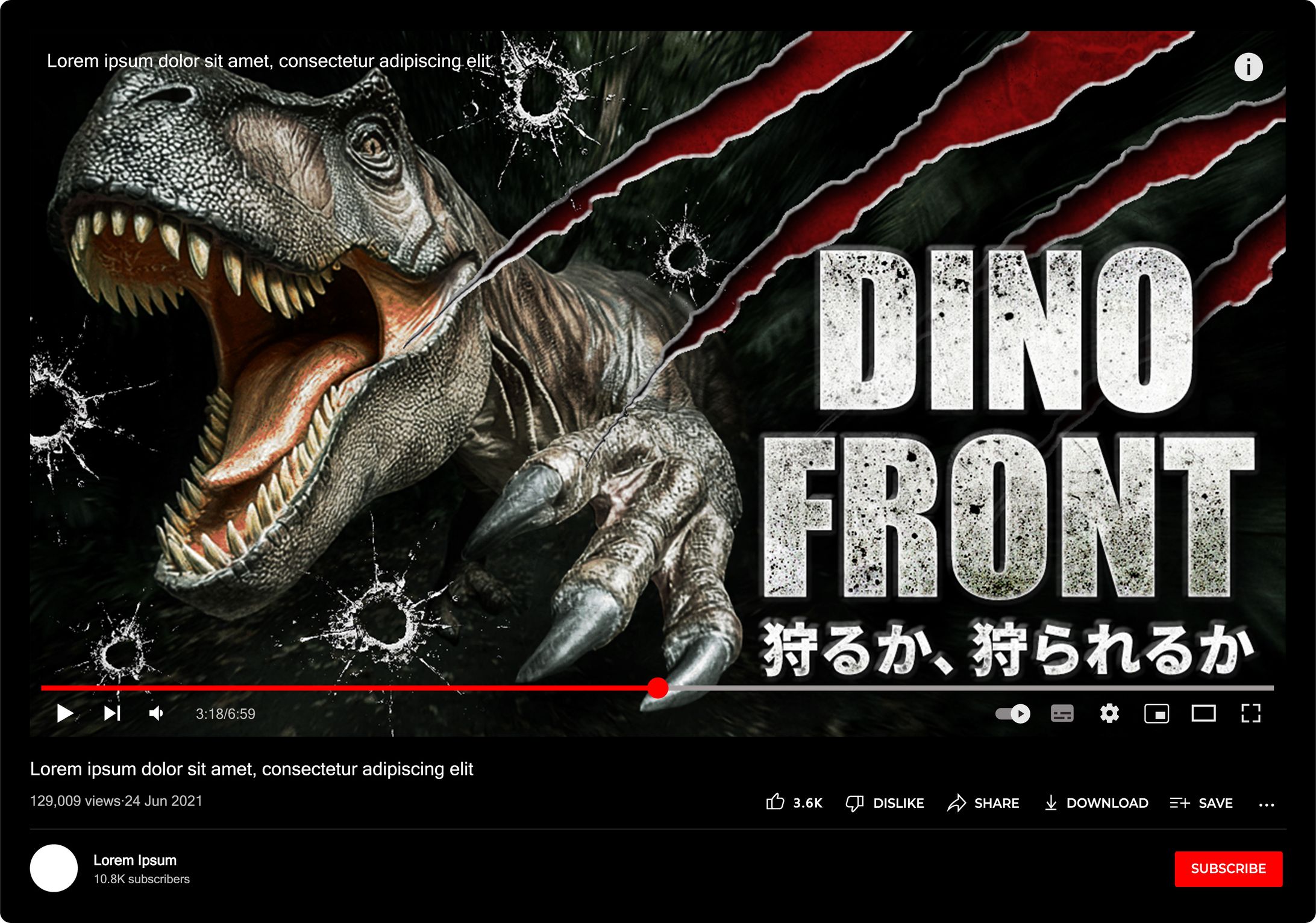Toggle the autoplay switch
This screenshot has width=1316, height=923.
tap(1013, 713)
